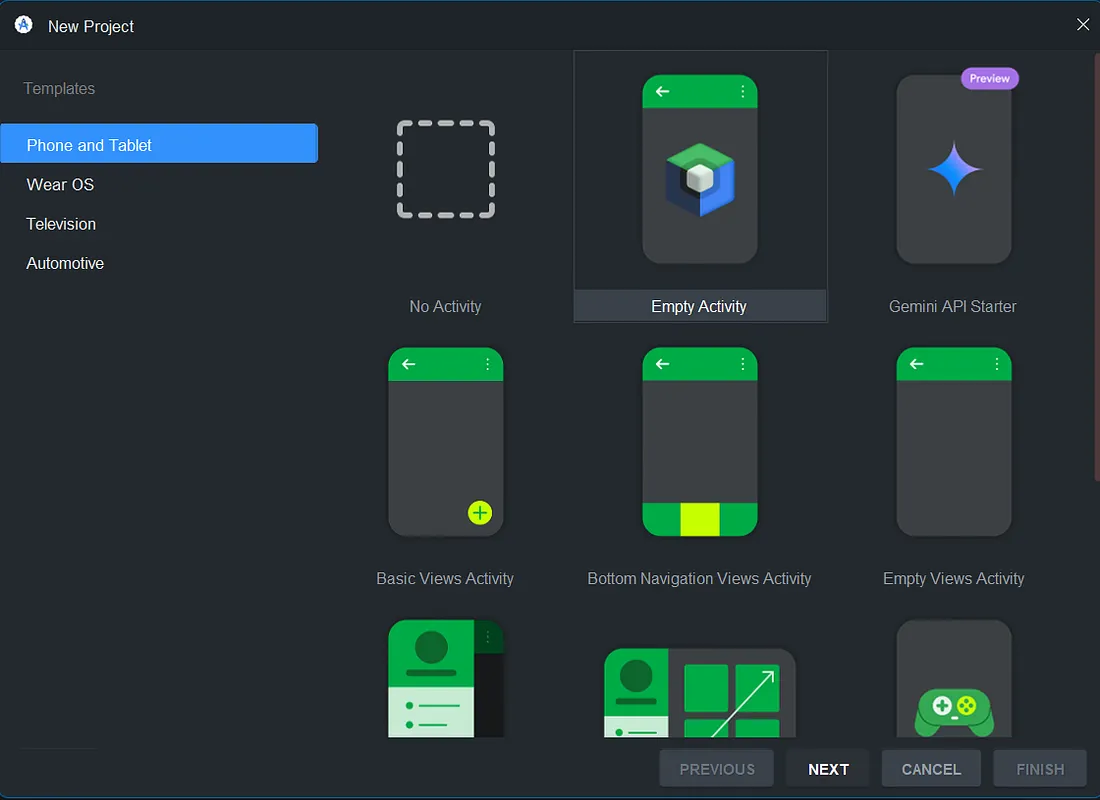Screen dimensions: 1100x800
Task: Select the game controller template thumbnail
Action: [x=953, y=679]
